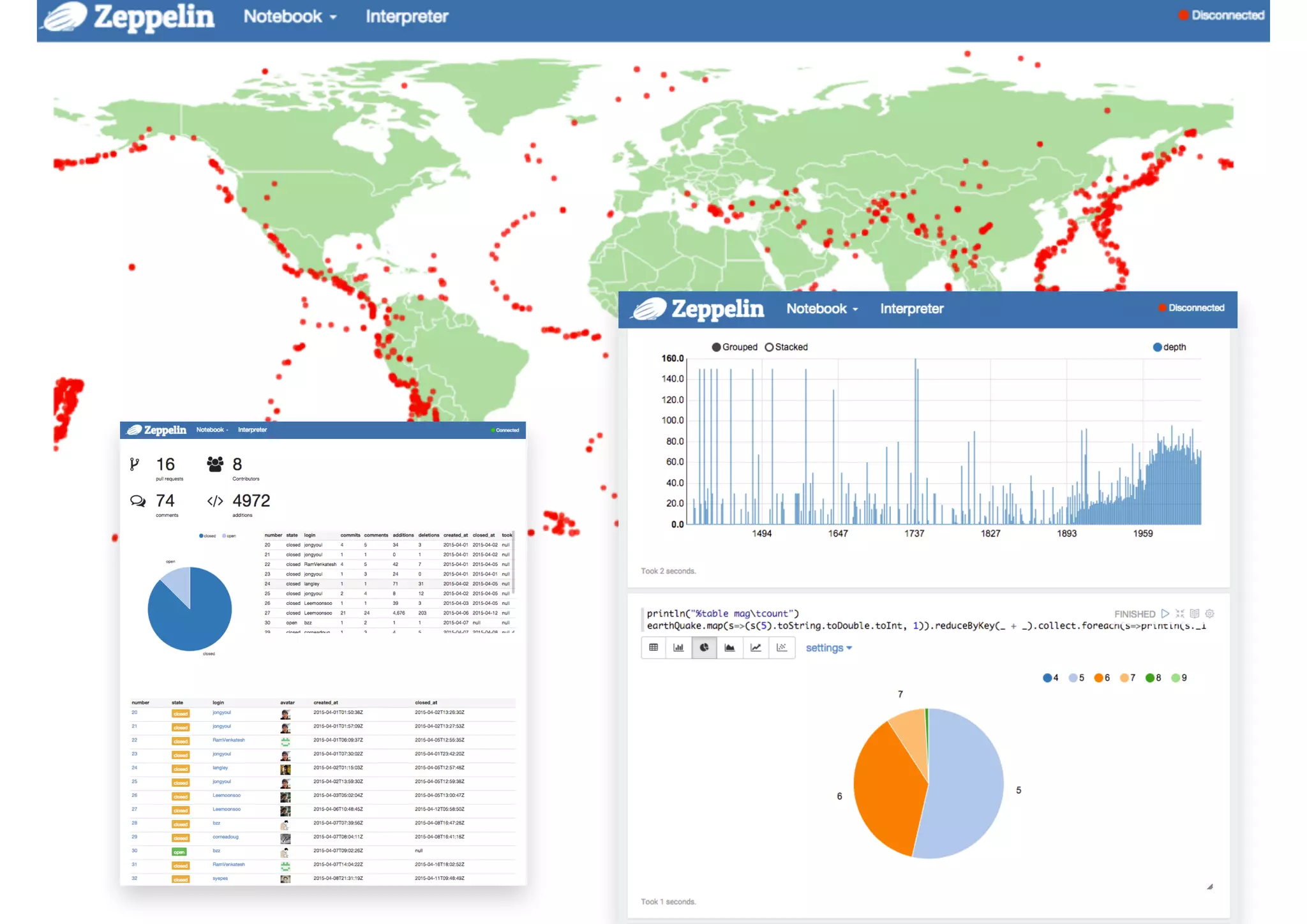Expand the chart settings dropdown
This screenshot has width=1307, height=924.
(x=828, y=648)
